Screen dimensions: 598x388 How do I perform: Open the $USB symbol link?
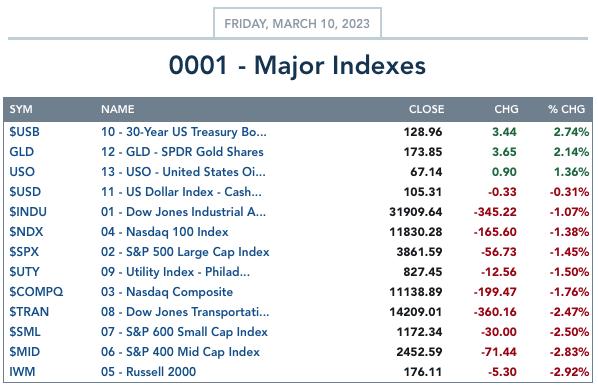[24, 132]
